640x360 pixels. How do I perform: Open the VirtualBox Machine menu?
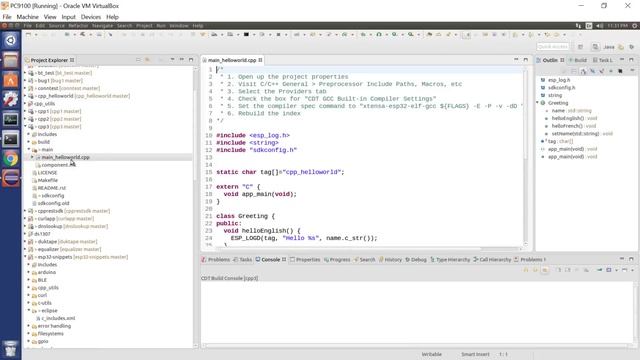pyautogui.click(x=27, y=17)
